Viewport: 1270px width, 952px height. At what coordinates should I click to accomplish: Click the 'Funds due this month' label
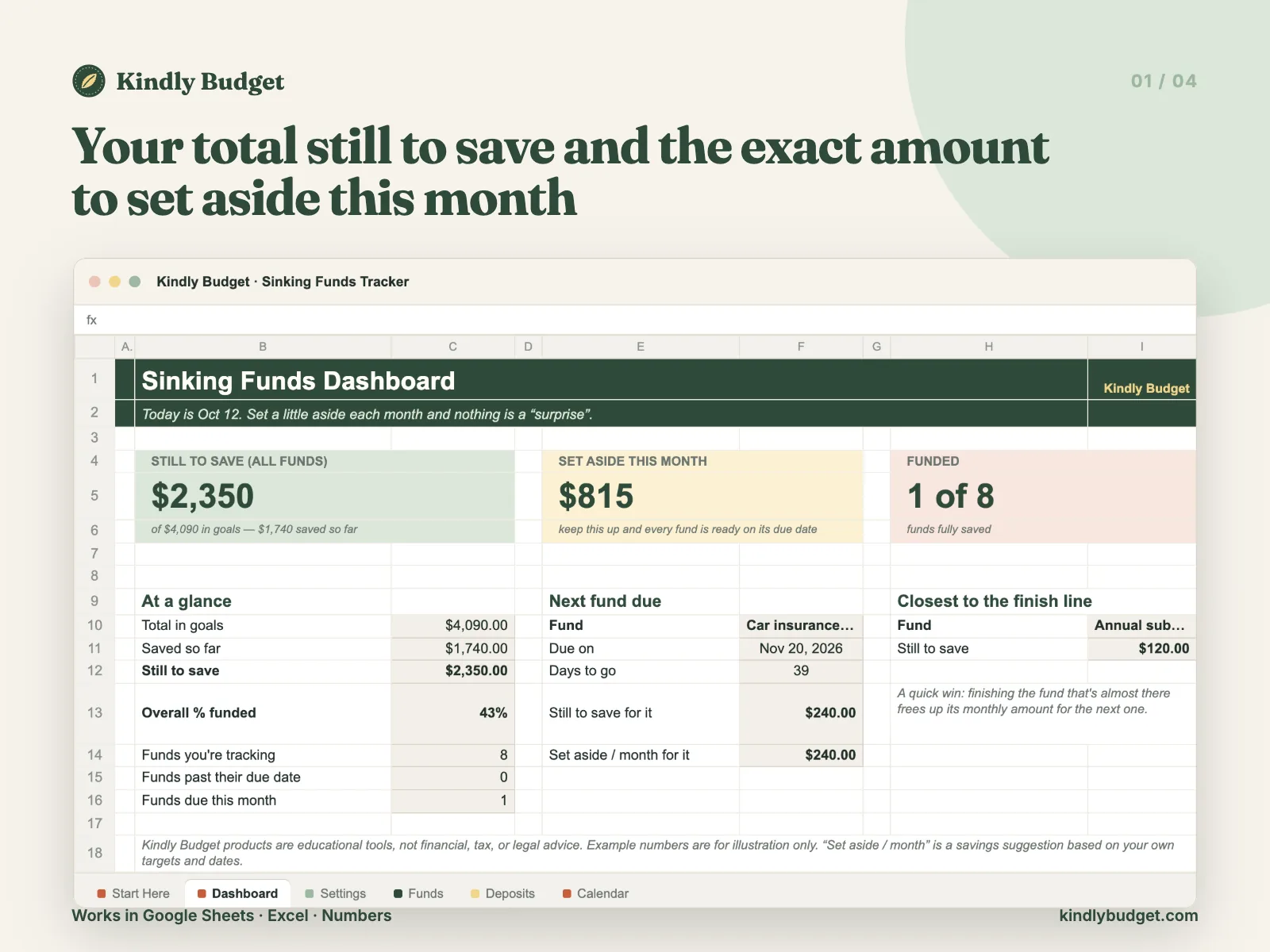click(x=209, y=800)
